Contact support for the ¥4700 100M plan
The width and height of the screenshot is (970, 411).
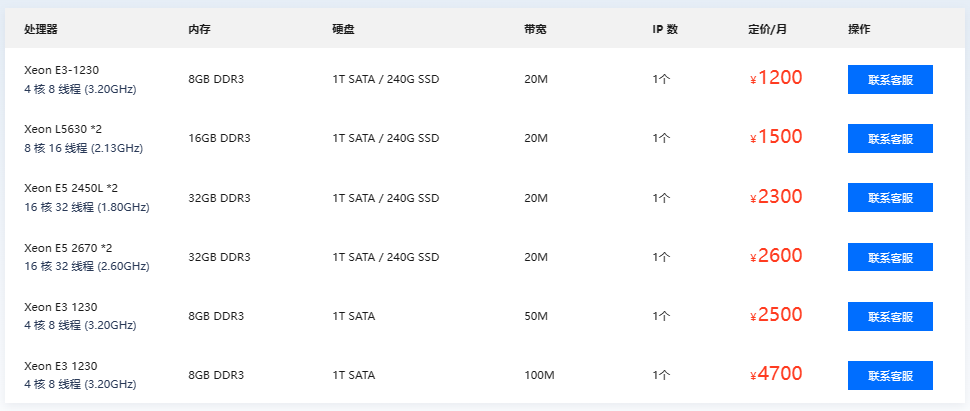pyautogui.click(x=890, y=375)
